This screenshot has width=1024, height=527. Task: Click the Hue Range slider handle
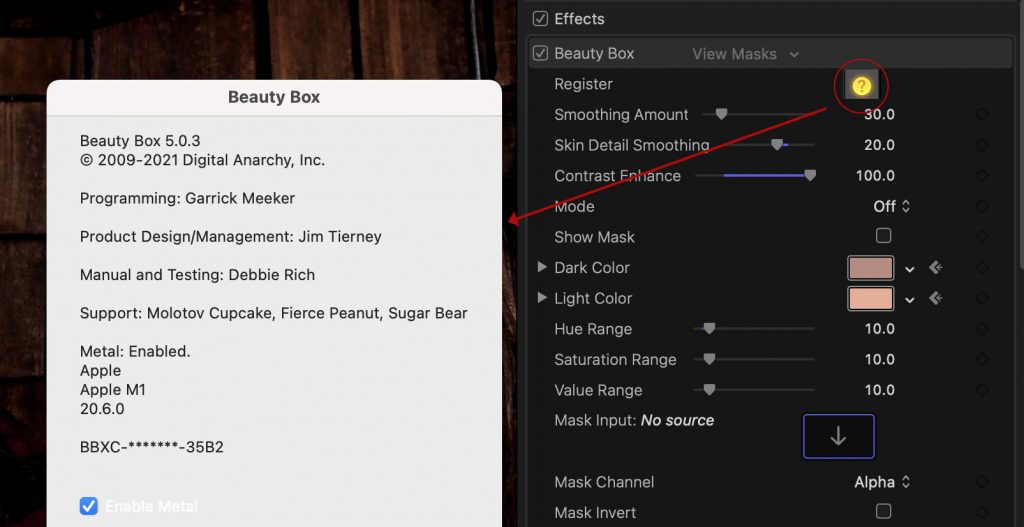[709, 328]
